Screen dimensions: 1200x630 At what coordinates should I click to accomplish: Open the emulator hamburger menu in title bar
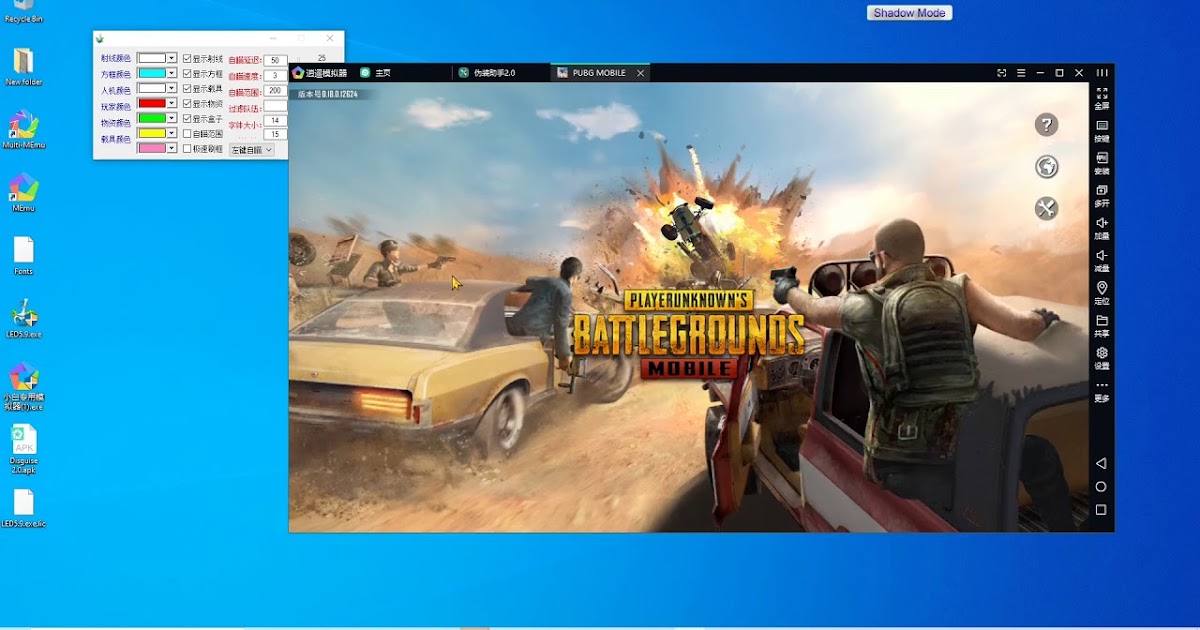(1021, 73)
